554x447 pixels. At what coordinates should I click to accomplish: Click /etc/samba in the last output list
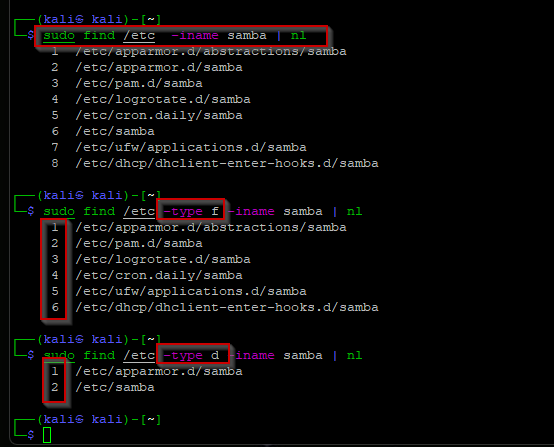[115, 388]
